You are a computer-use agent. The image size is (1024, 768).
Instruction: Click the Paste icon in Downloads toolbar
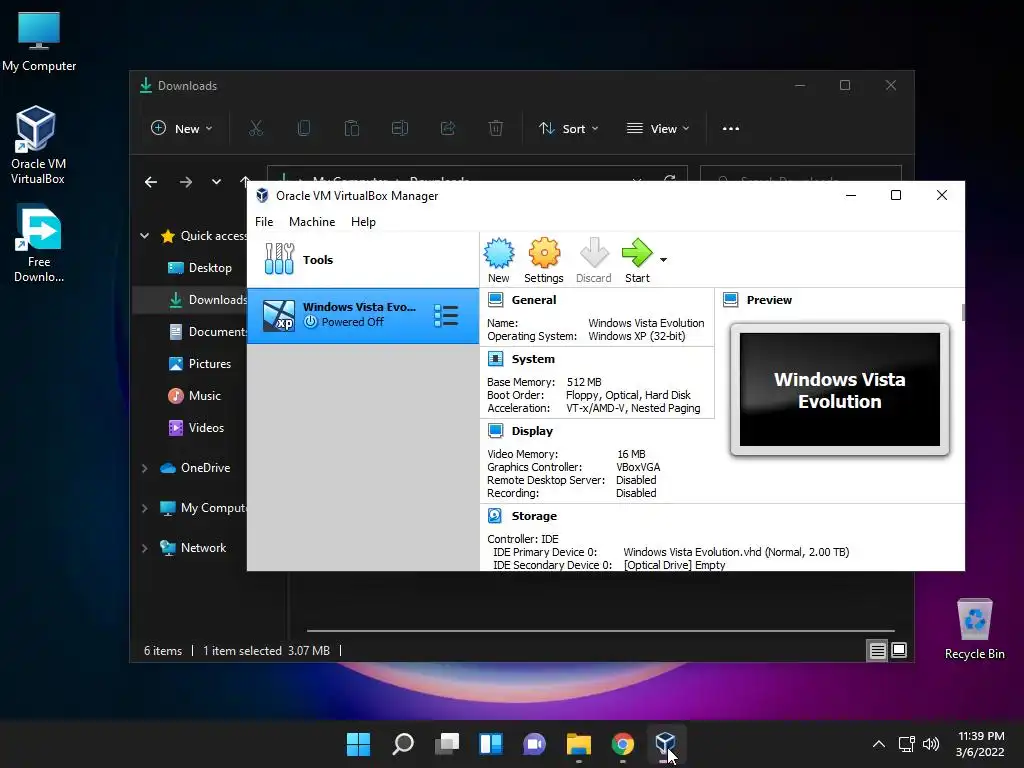351,128
